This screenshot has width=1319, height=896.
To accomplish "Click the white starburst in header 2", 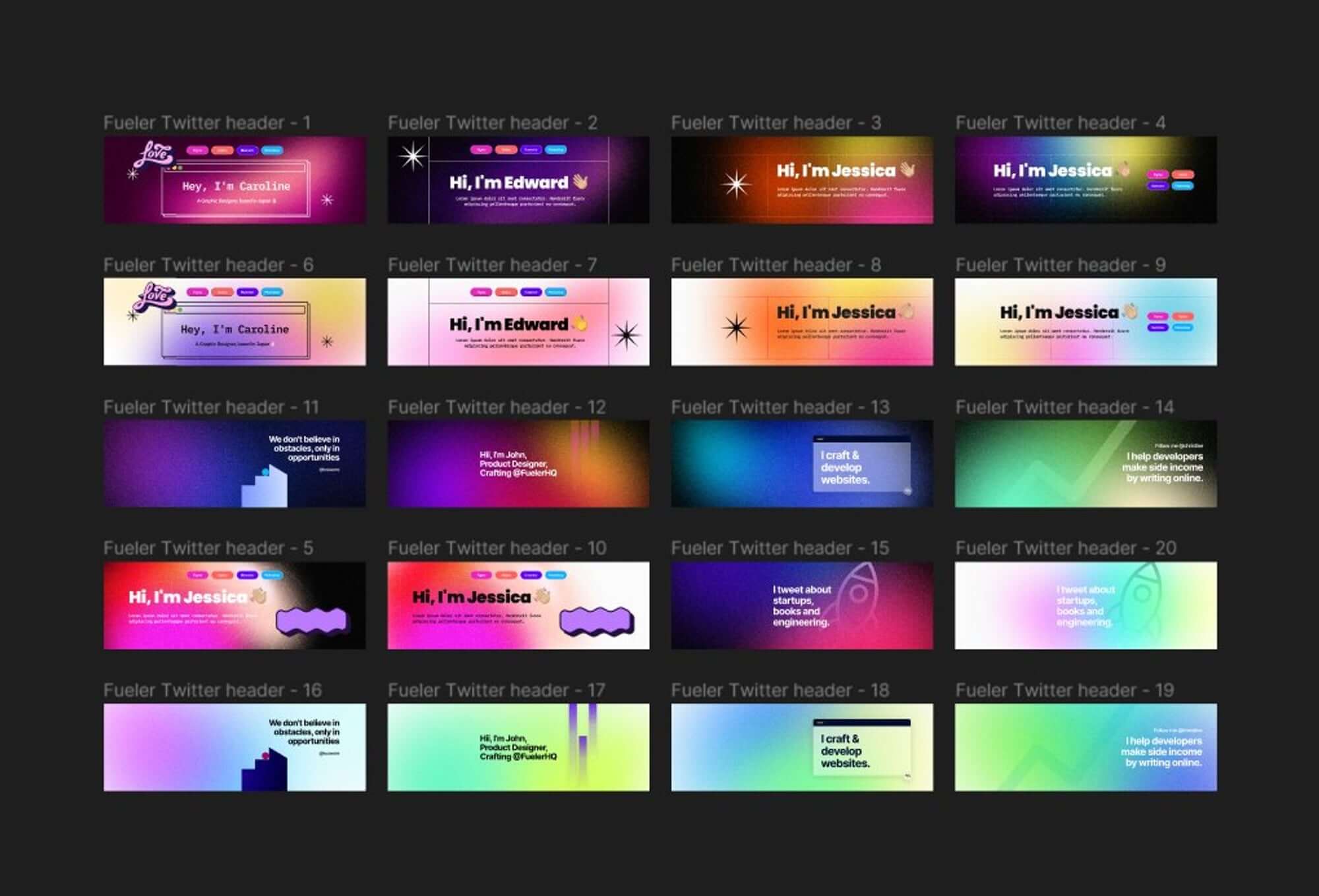I will pos(413,156).
